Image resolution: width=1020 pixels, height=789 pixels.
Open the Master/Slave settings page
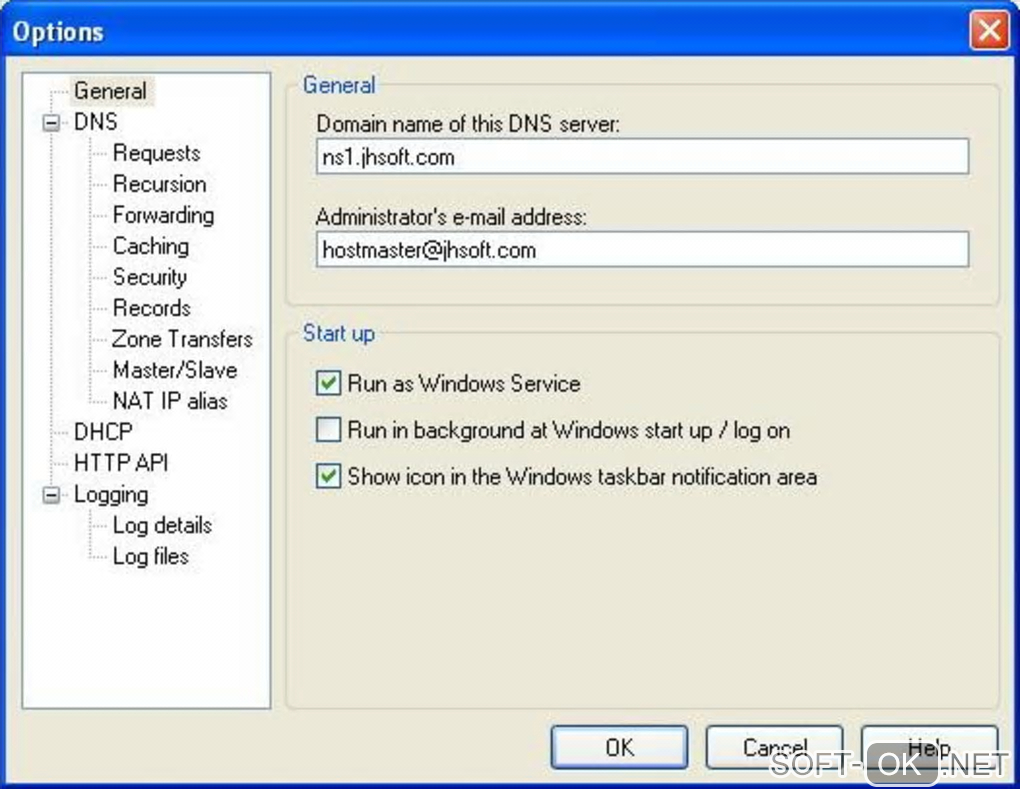[x=174, y=370]
